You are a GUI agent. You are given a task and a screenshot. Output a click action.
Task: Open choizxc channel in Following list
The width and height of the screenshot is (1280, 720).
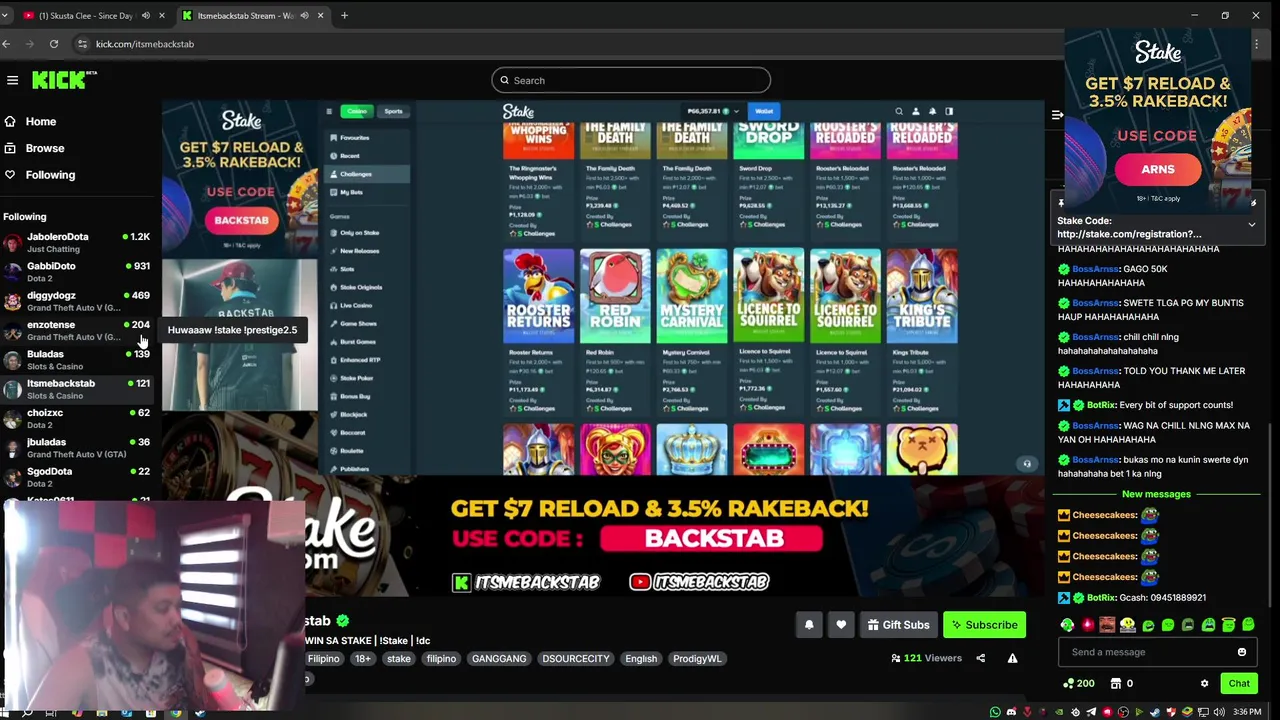(76, 418)
